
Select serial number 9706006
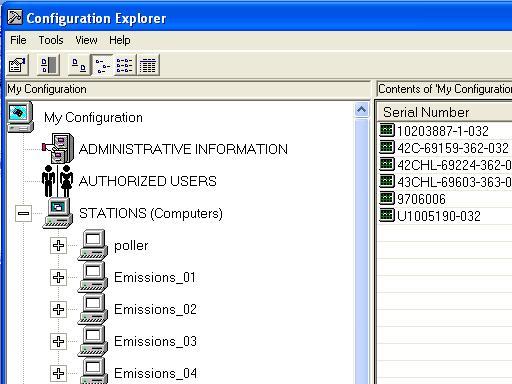pos(421,199)
